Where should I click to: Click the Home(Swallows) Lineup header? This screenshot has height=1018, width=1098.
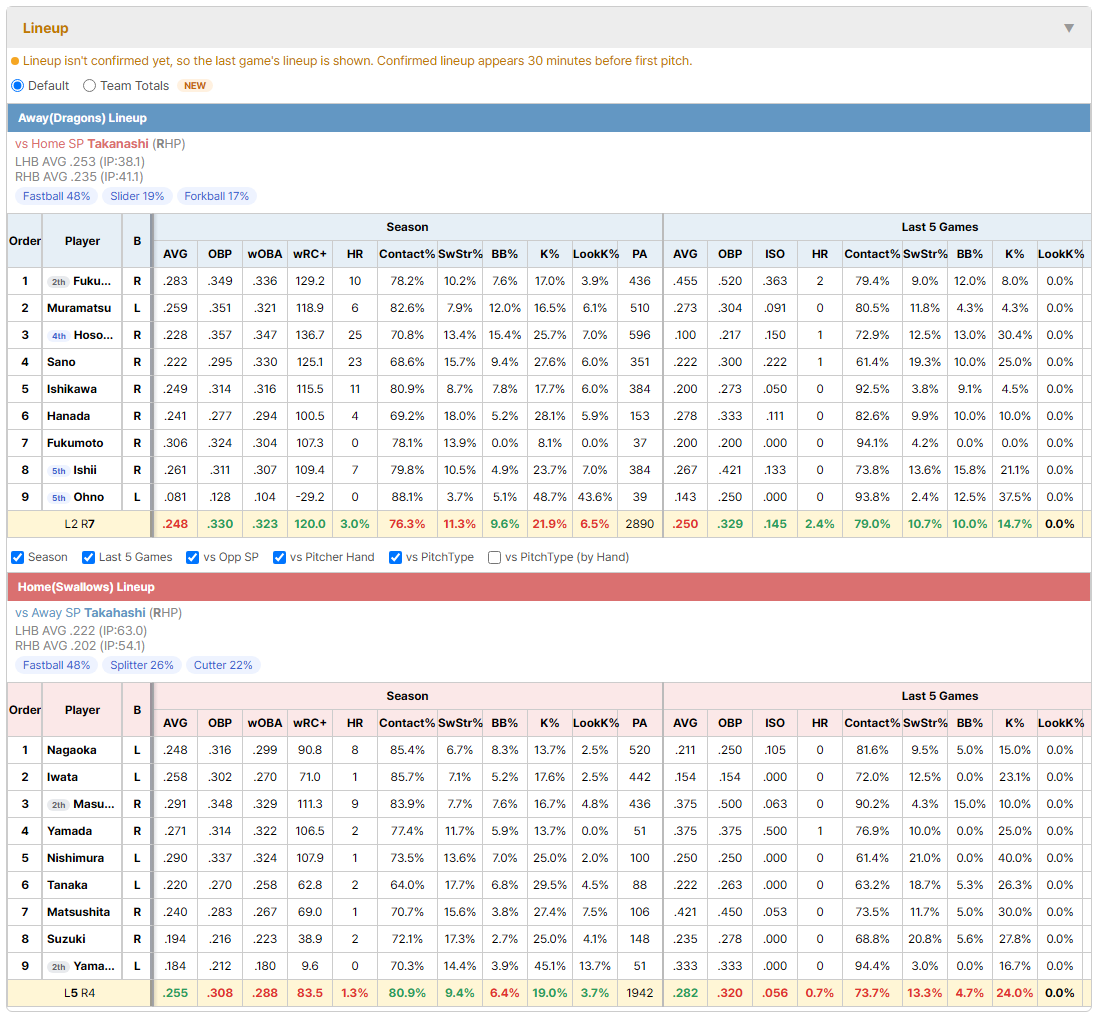pyautogui.click(x=549, y=587)
